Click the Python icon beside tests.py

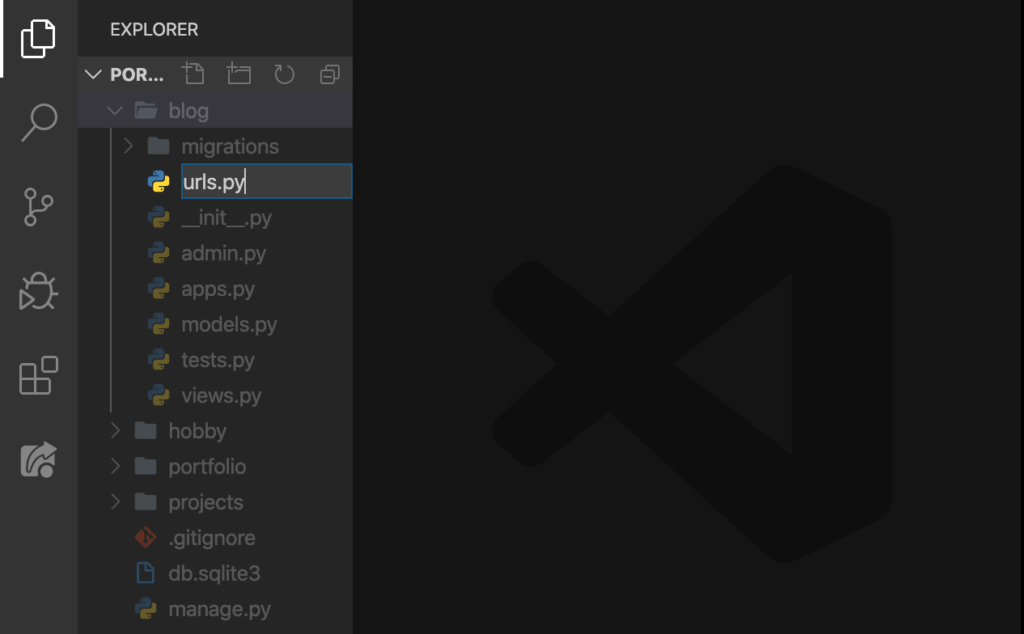(x=159, y=359)
